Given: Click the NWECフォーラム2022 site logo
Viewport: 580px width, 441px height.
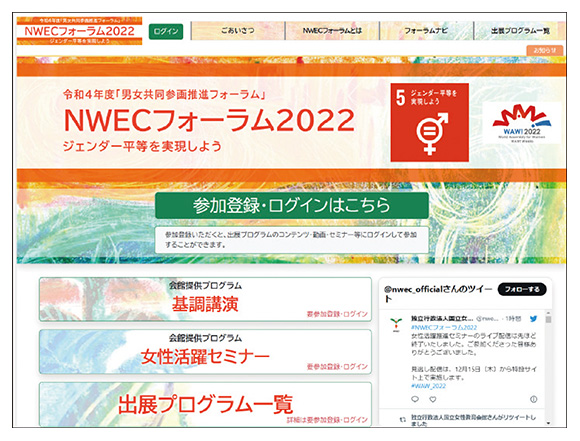Looking at the screenshot, I should (79, 31).
